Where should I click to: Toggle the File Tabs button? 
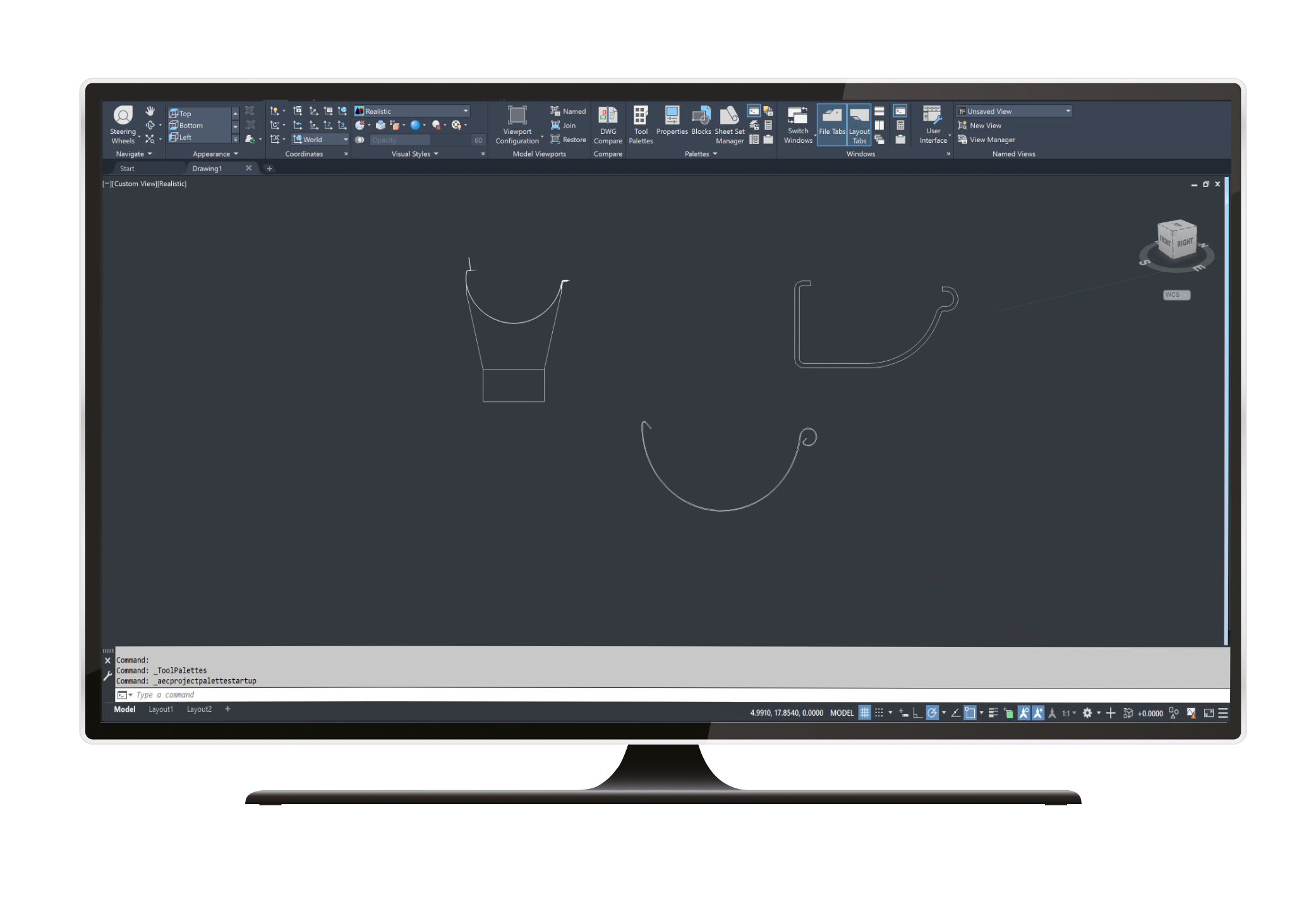[831, 124]
